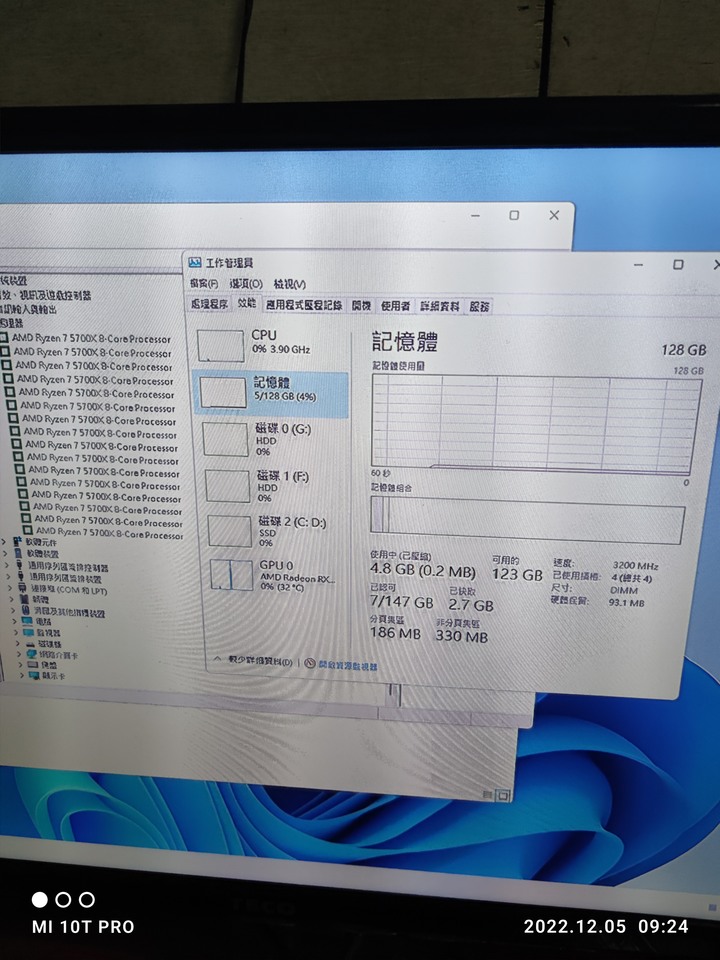This screenshot has width=720, height=960.
Task: Click the 網路介面卡 network adapter icon
Action: coord(32,654)
